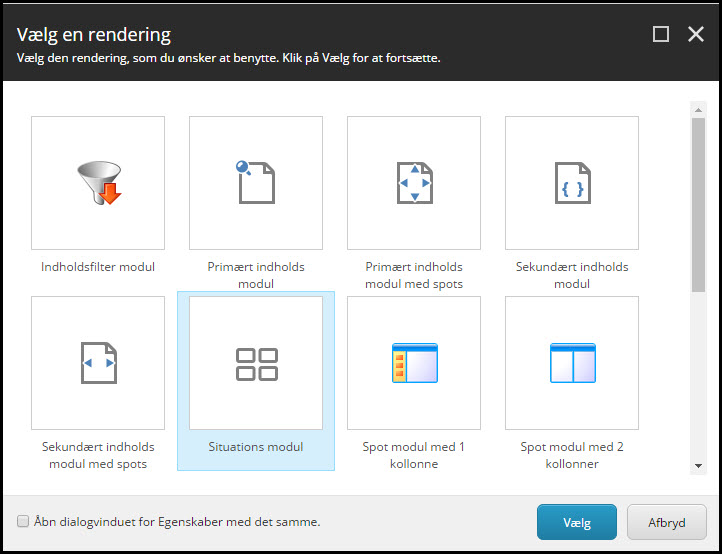
Task: Click the Vælg button
Action: coord(577,522)
